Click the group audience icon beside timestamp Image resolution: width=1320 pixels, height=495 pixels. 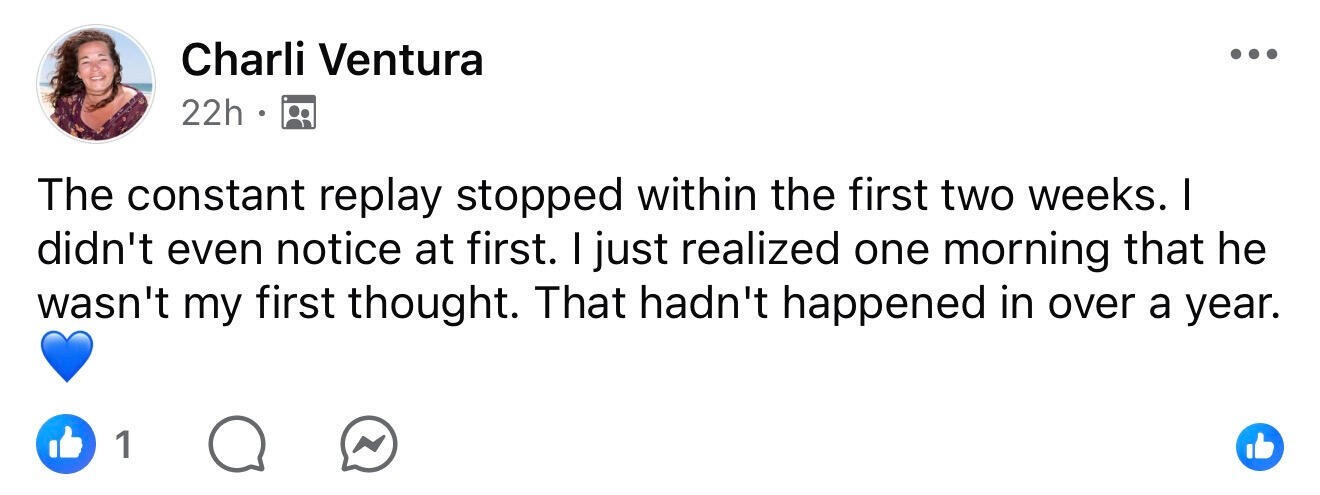[x=299, y=113]
